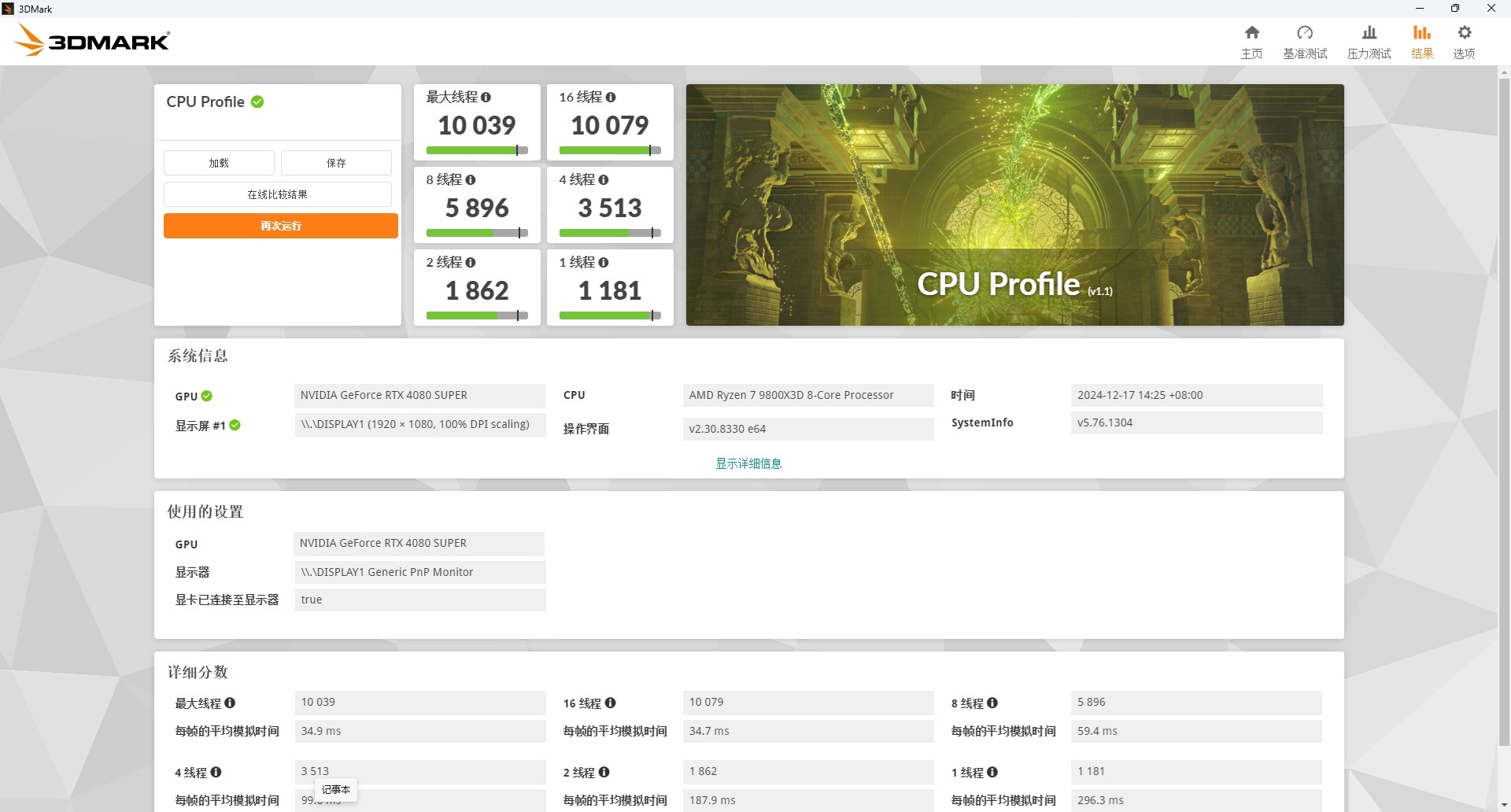Click the 1 线程 score progress bar
The image size is (1511, 812).
coord(610,316)
